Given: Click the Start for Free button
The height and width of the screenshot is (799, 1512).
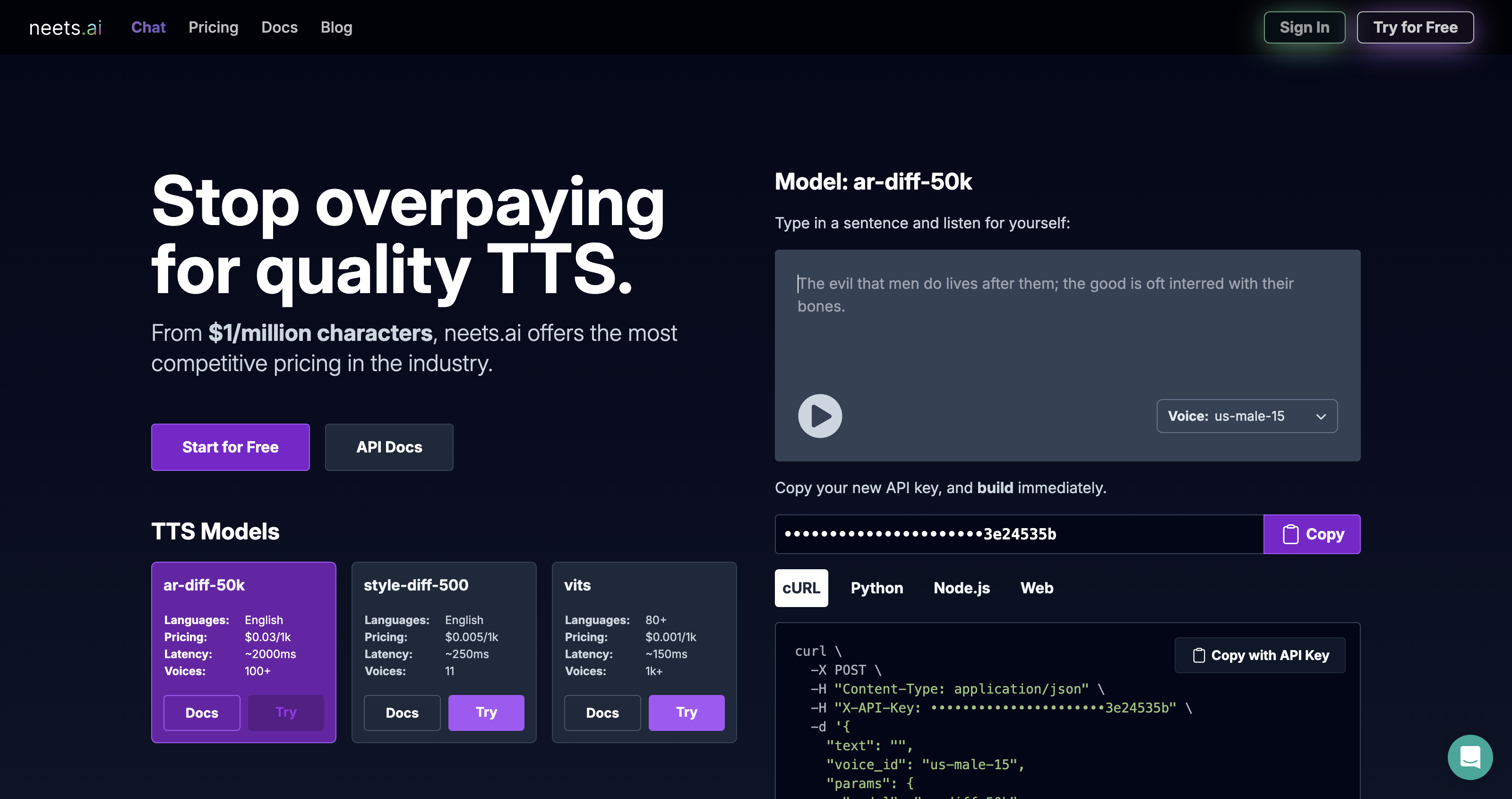Looking at the screenshot, I should 231,447.
